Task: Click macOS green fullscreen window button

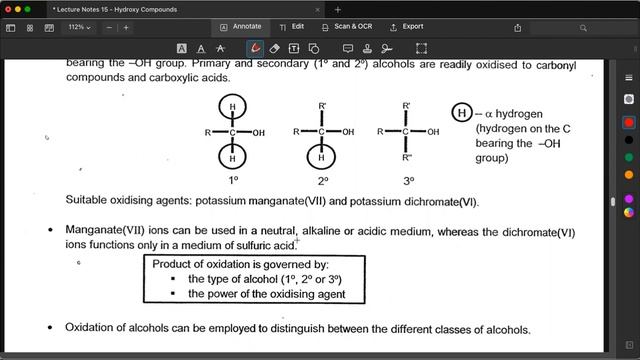Action: coord(27,9)
